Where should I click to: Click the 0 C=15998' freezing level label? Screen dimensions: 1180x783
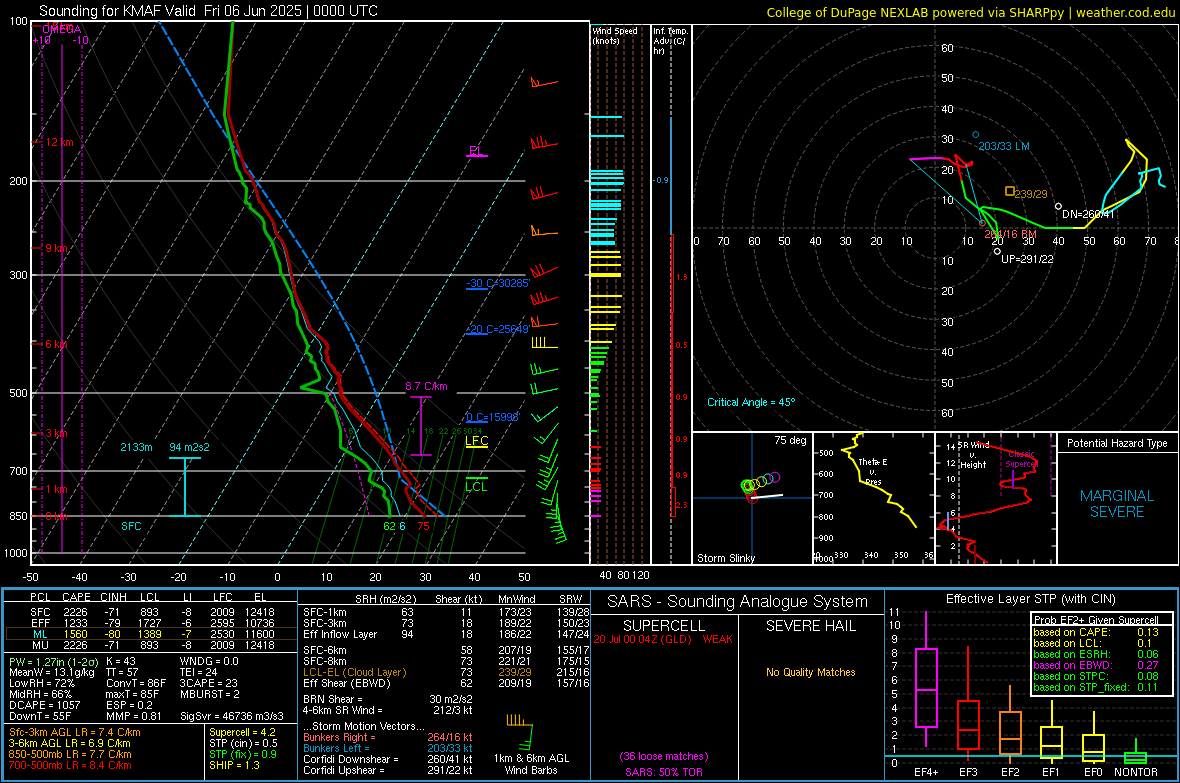tap(492, 417)
